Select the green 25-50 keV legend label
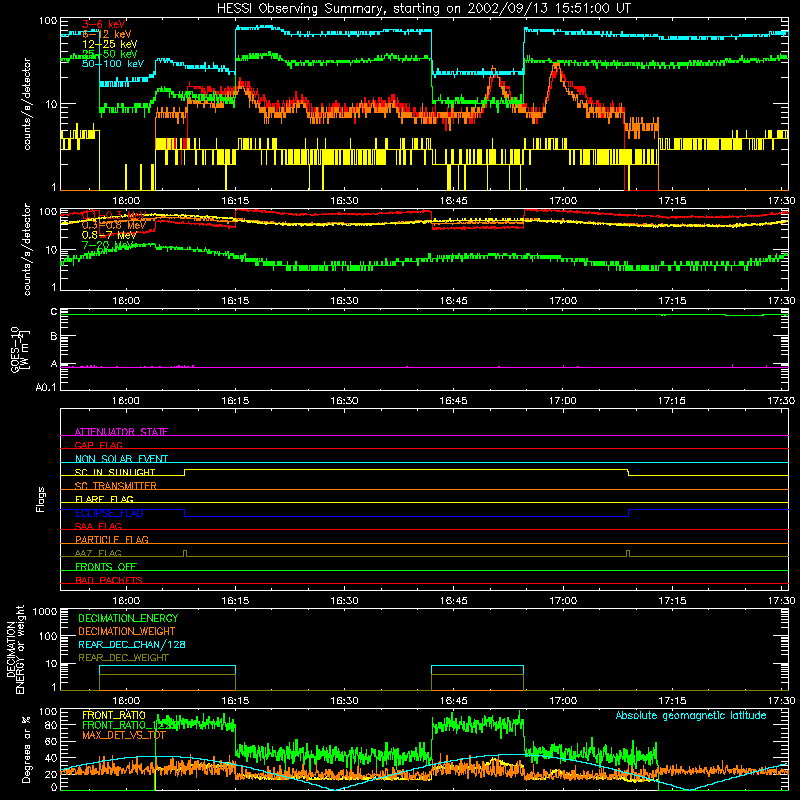800x800 pixels. tap(109, 54)
